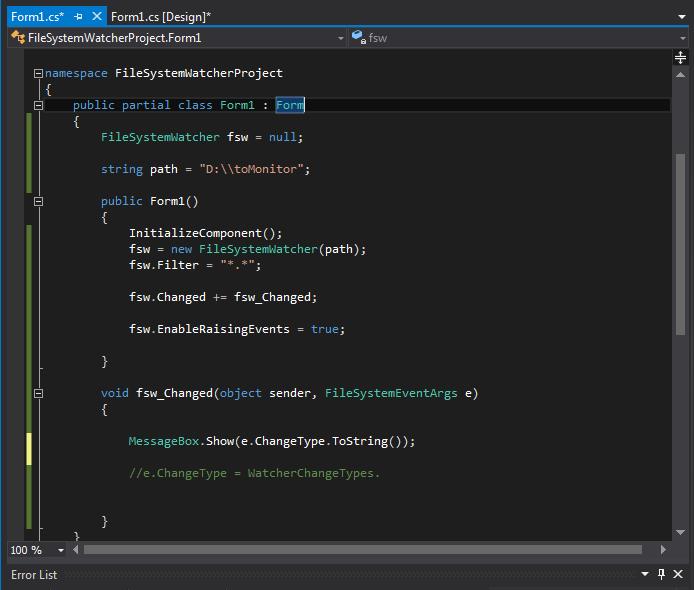694x590 pixels.
Task: Click vertical scrollbar up arrow
Action: click(681, 75)
